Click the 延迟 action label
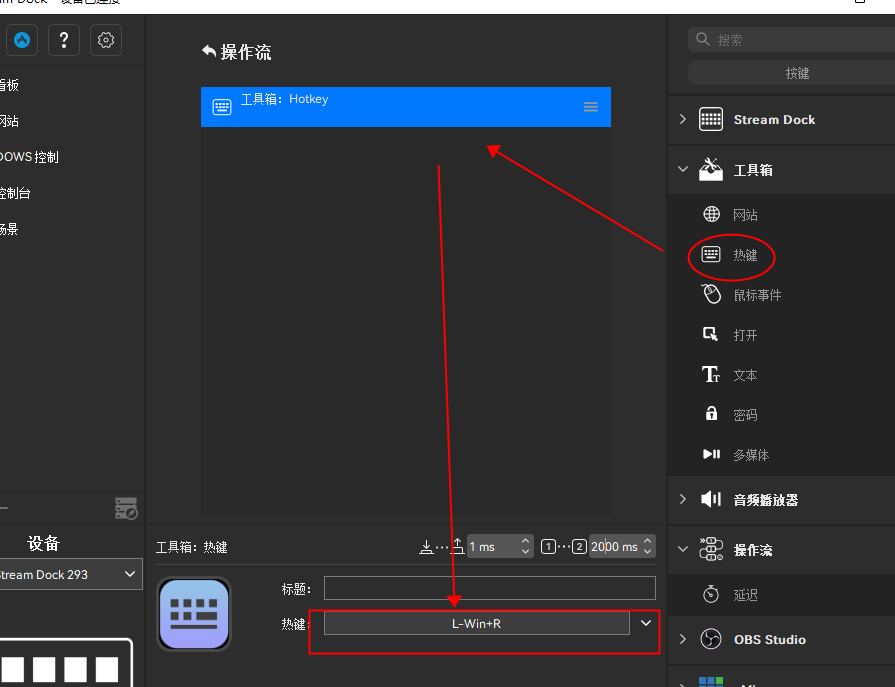This screenshot has height=687, width=895. [745, 595]
